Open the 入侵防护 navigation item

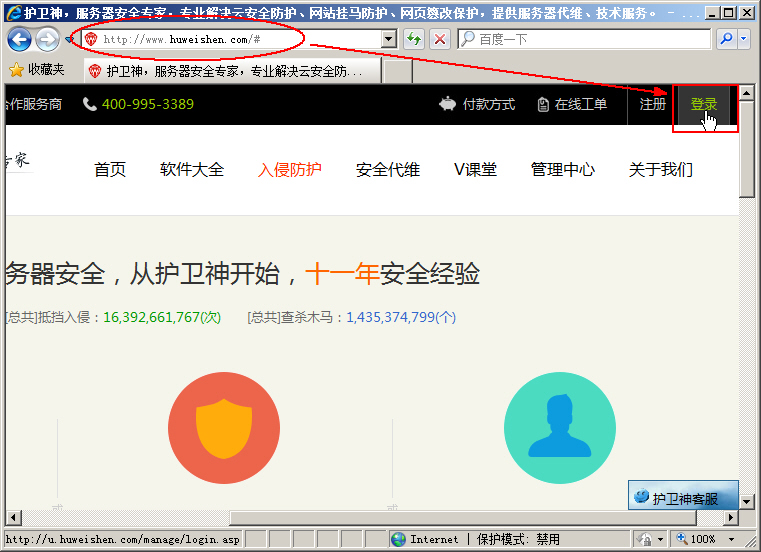click(x=290, y=169)
